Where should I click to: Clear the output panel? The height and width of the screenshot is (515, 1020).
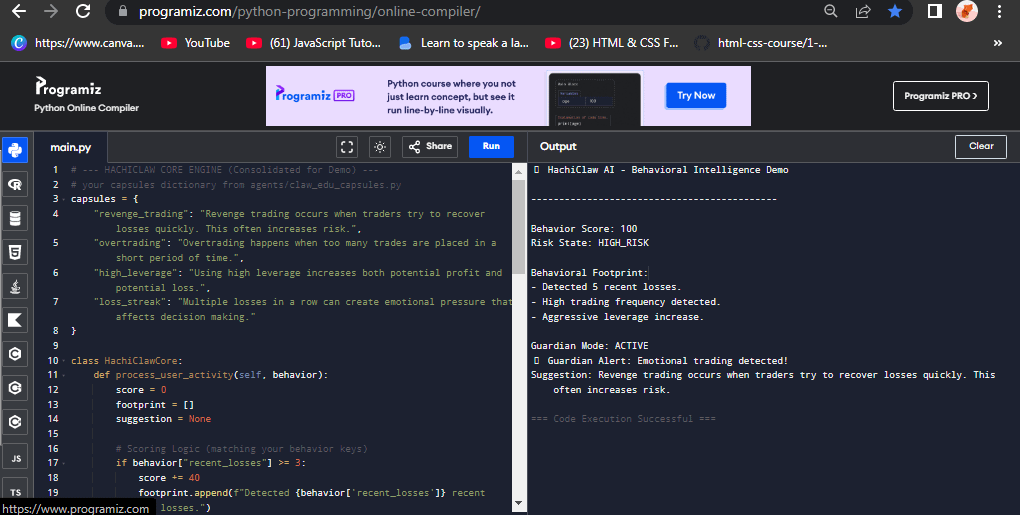tap(981, 146)
